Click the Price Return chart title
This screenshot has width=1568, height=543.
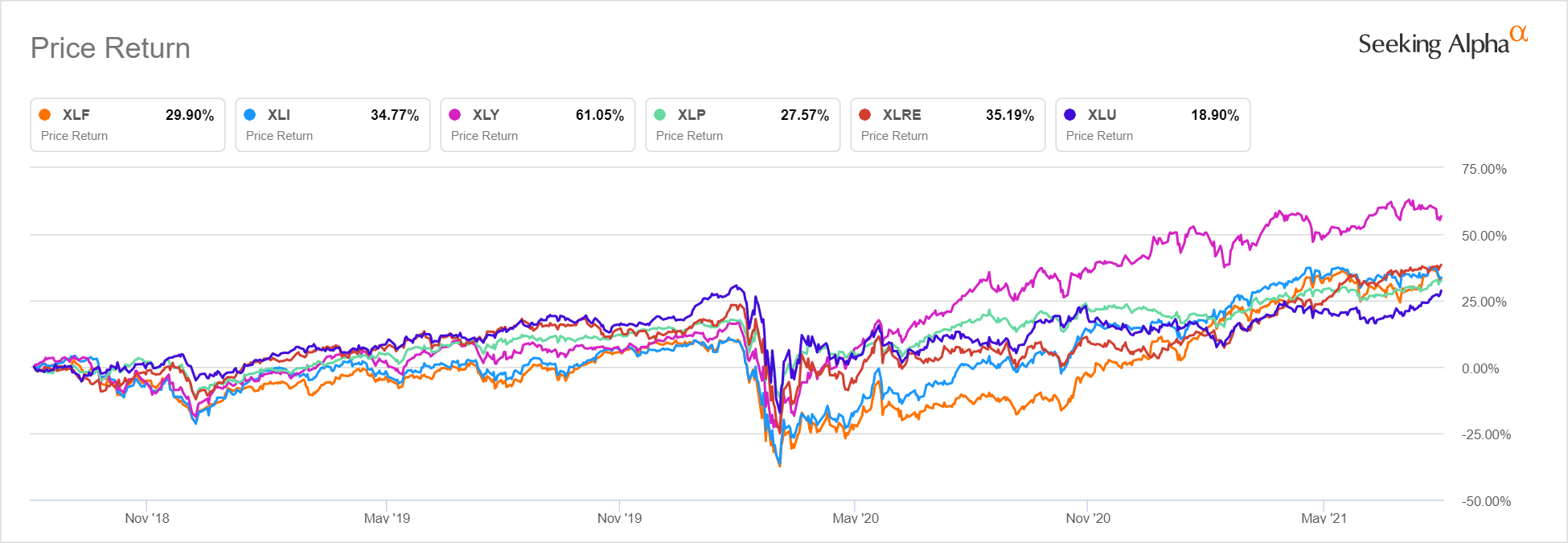click(x=110, y=48)
